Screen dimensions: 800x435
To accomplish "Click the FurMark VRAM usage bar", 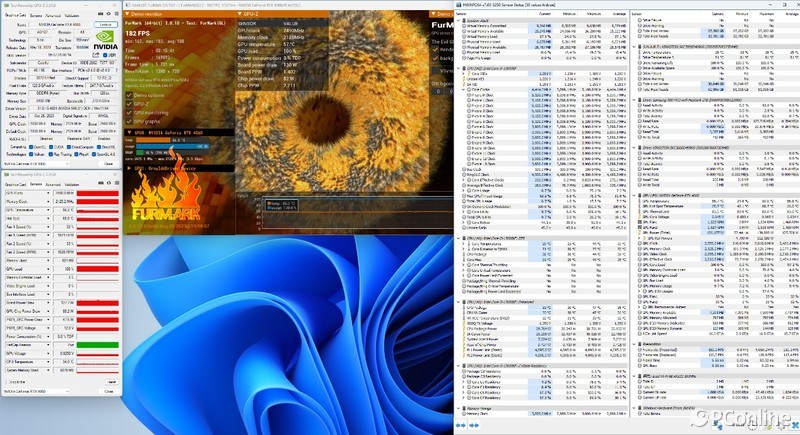I will (172, 152).
